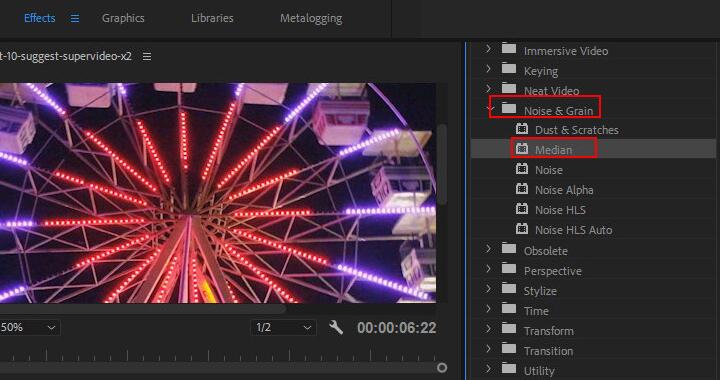This screenshot has width=720, height=380.
Task: Open the Effects workspace tab
Action: 39,18
